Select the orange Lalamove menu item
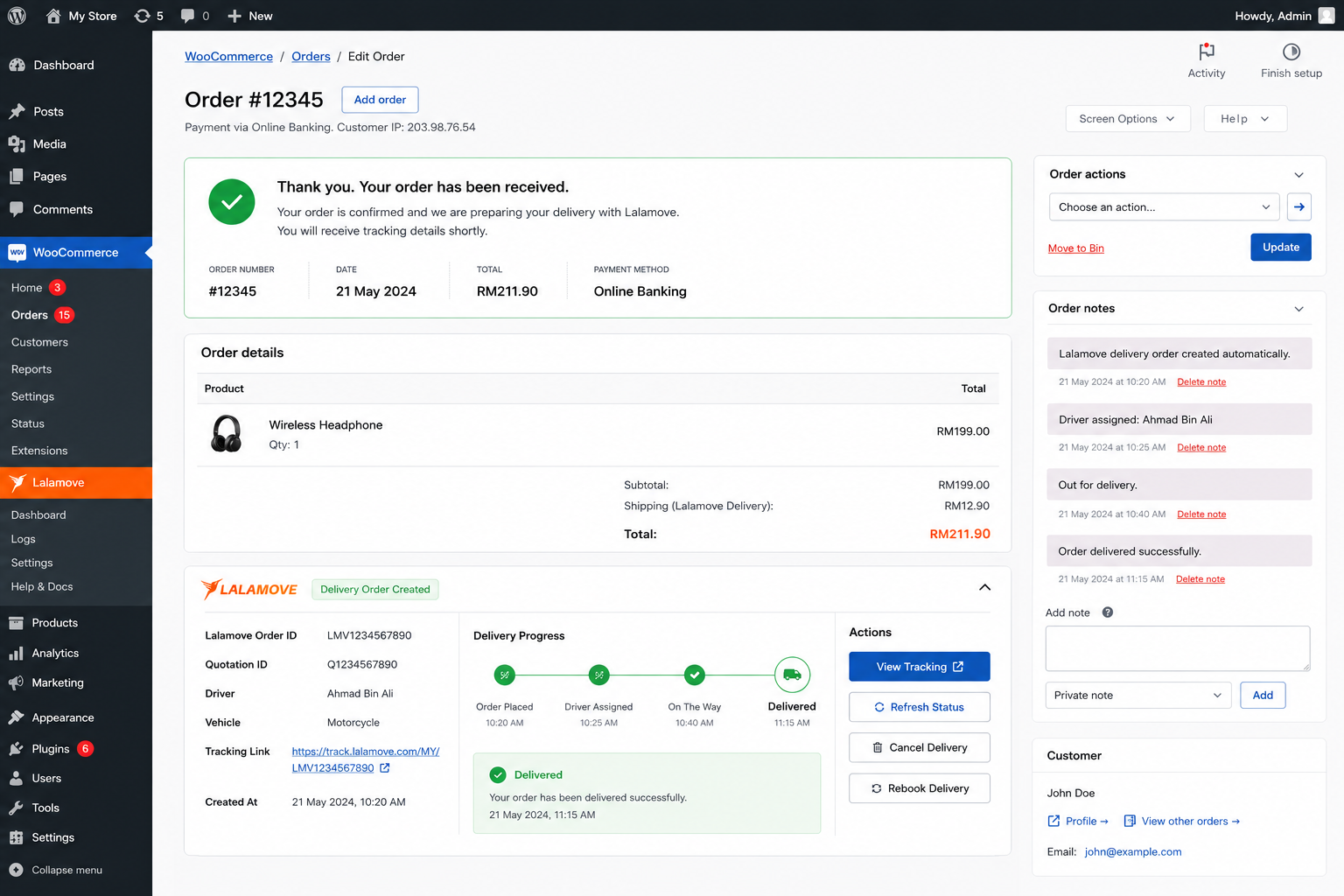1344x896 pixels. click(x=76, y=483)
